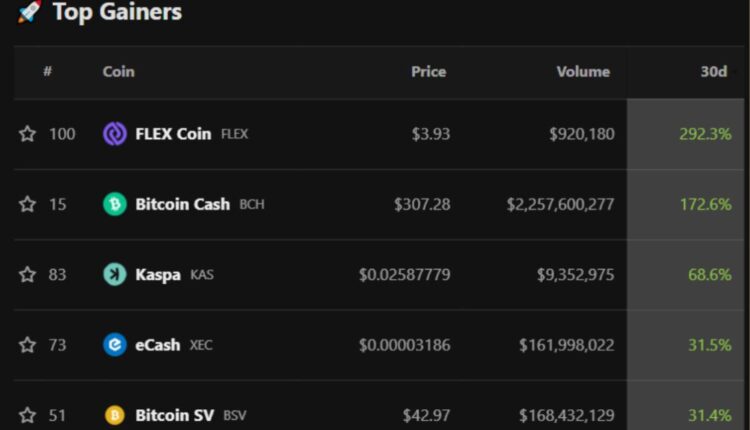Open the FLEX Coin name link

(173, 134)
